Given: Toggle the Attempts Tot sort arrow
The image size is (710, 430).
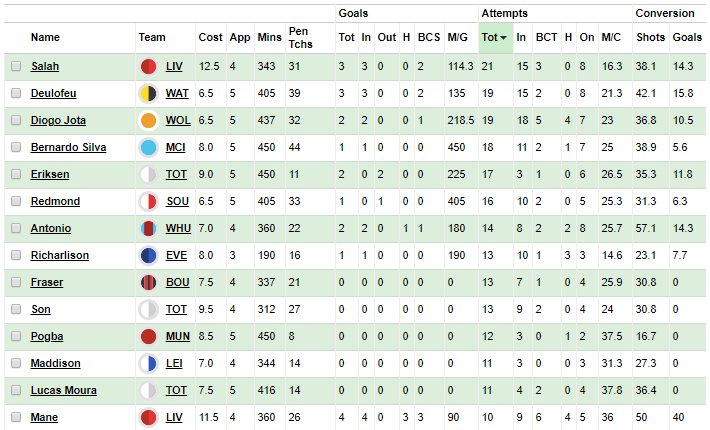Looking at the screenshot, I should click(504, 38).
